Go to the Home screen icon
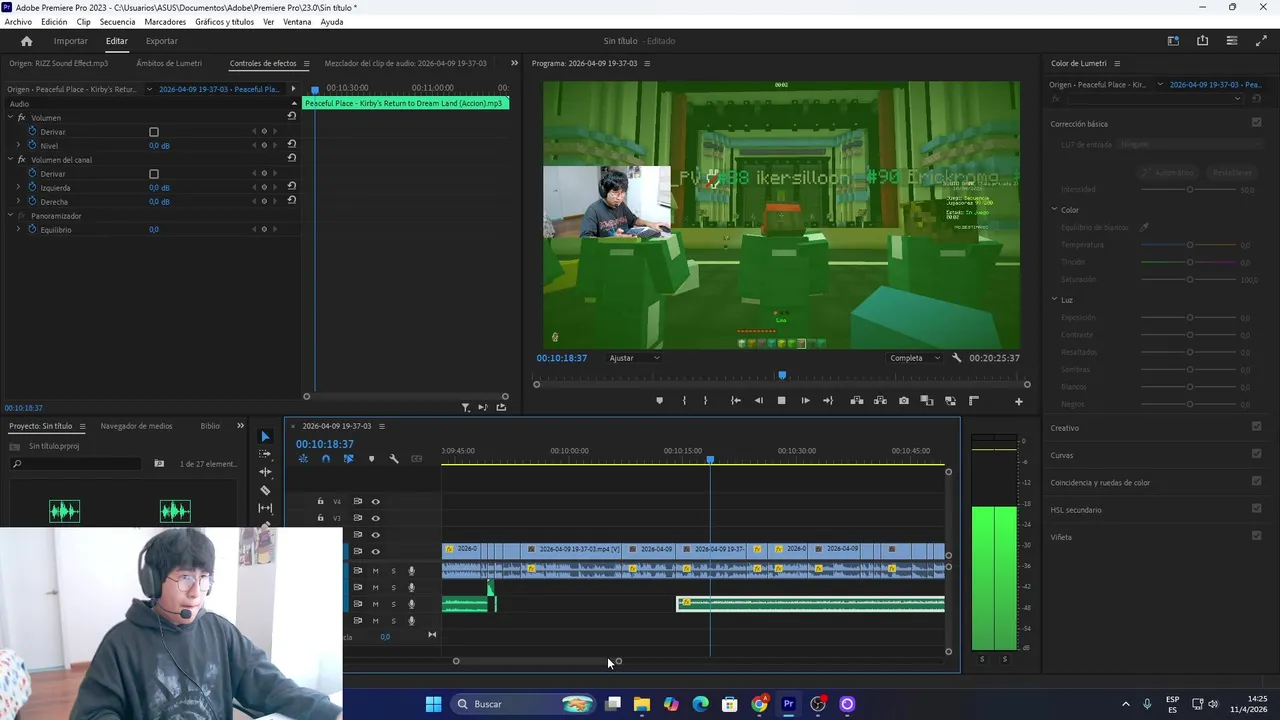This screenshot has height=720, width=1280. [x=26, y=41]
